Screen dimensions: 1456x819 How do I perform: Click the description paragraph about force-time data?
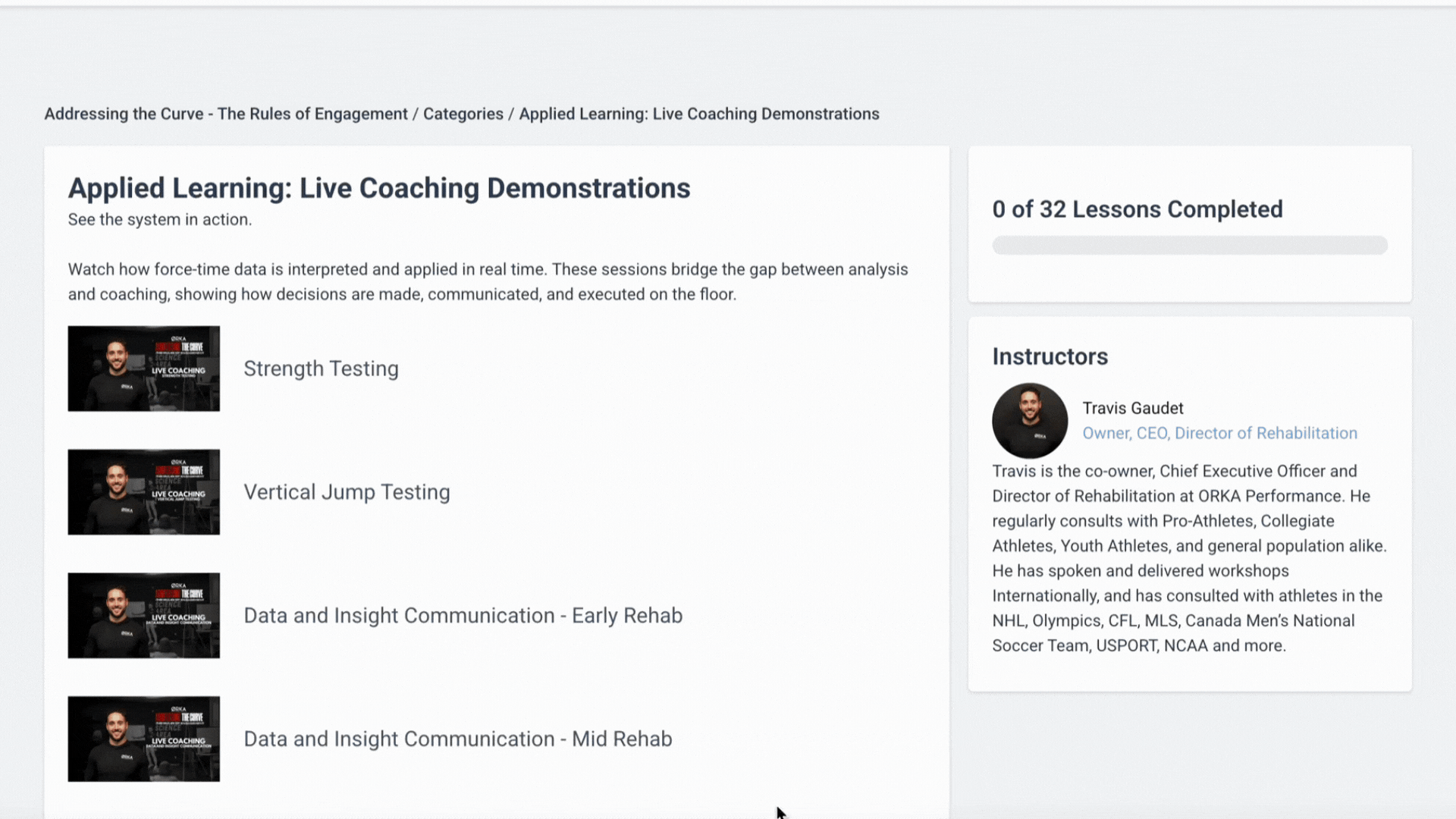pos(488,281)
